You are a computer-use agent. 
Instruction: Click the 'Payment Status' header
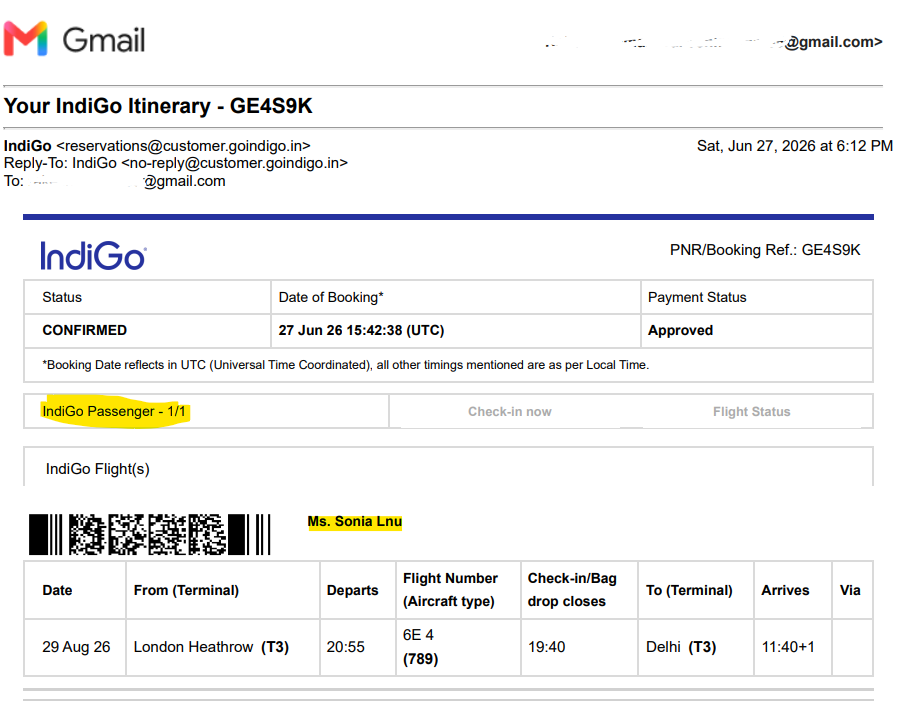tap(697, 297)
